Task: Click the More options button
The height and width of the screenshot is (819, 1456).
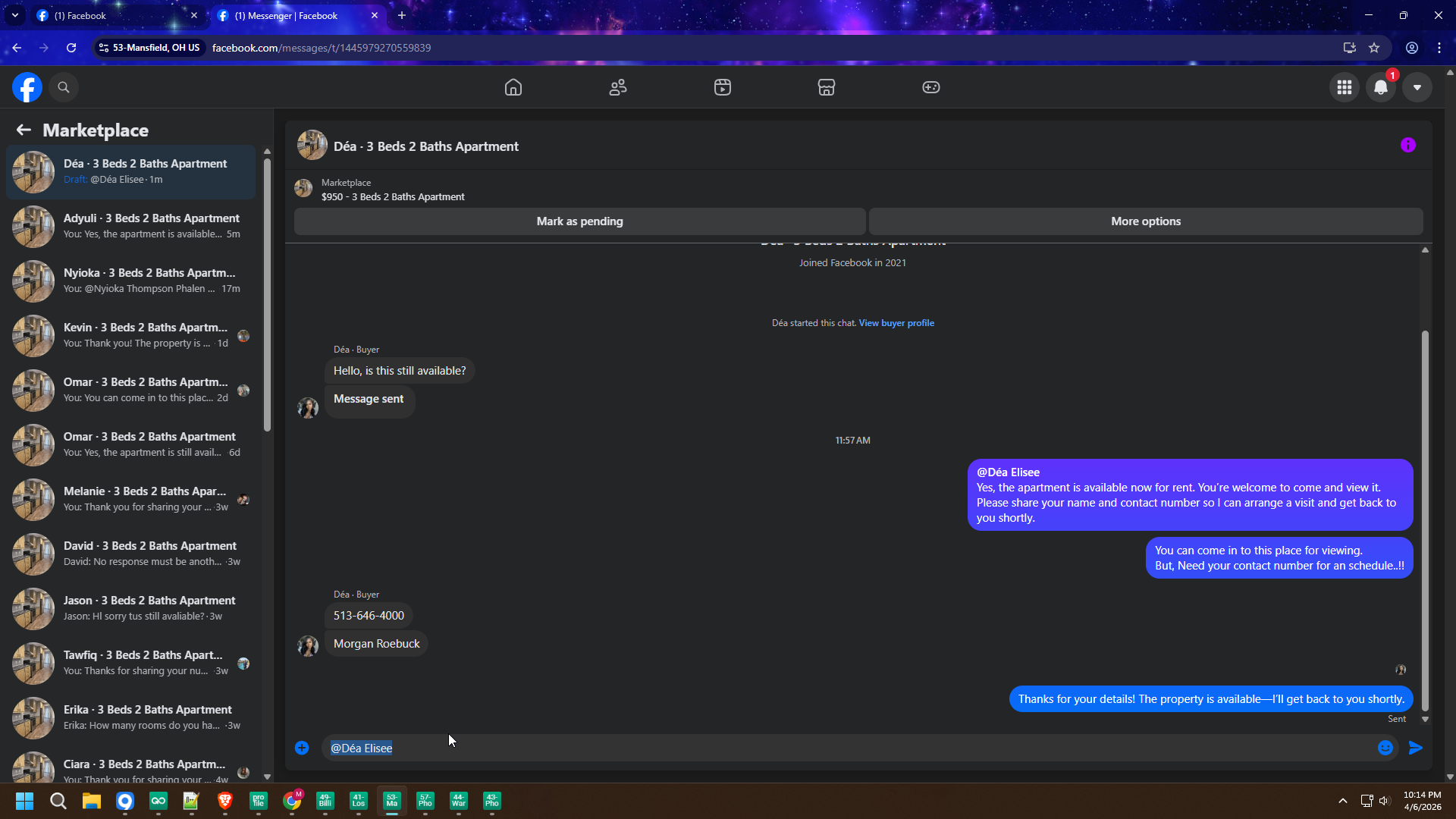Action: point(1146,221)
